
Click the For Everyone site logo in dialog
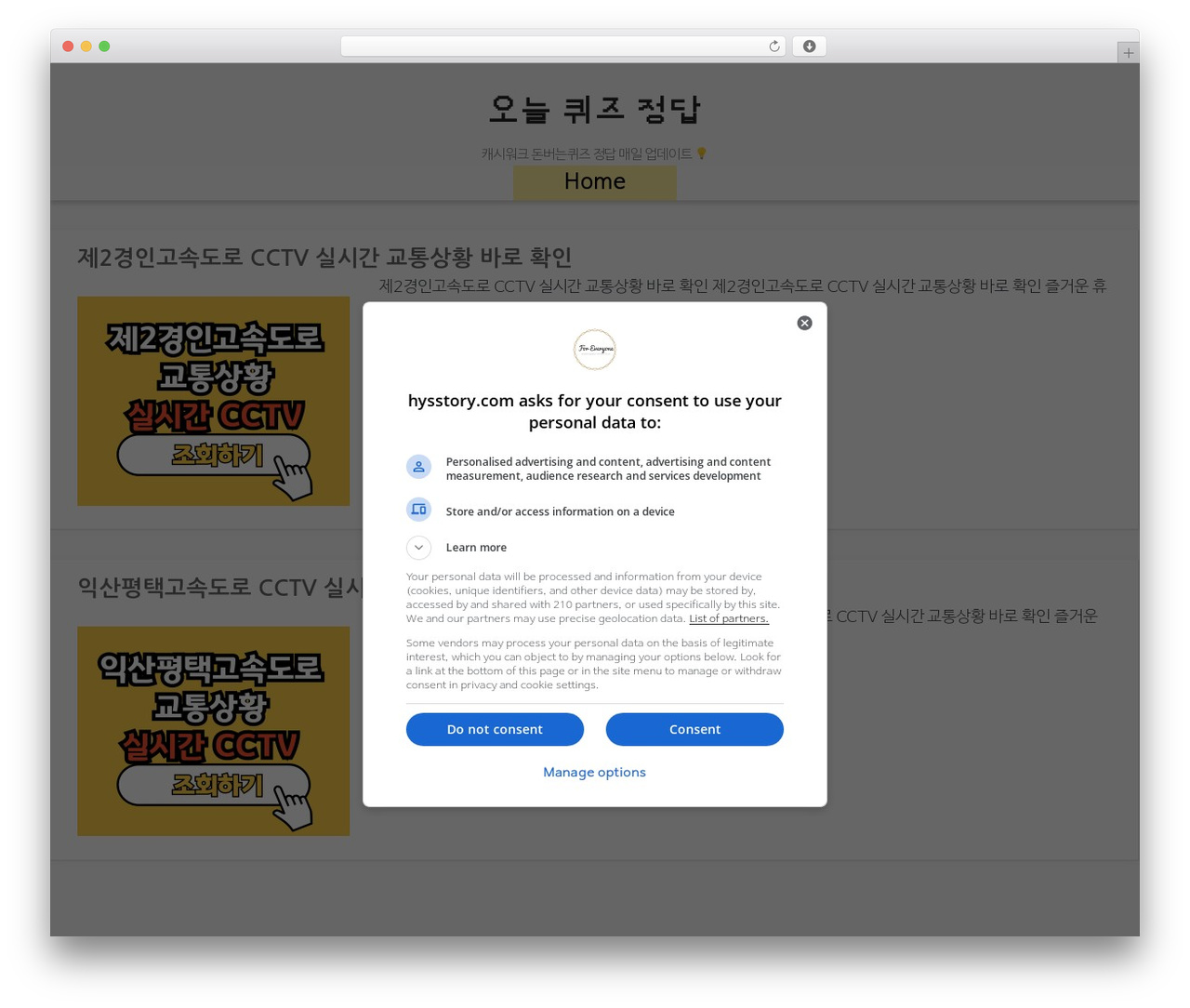595,350
